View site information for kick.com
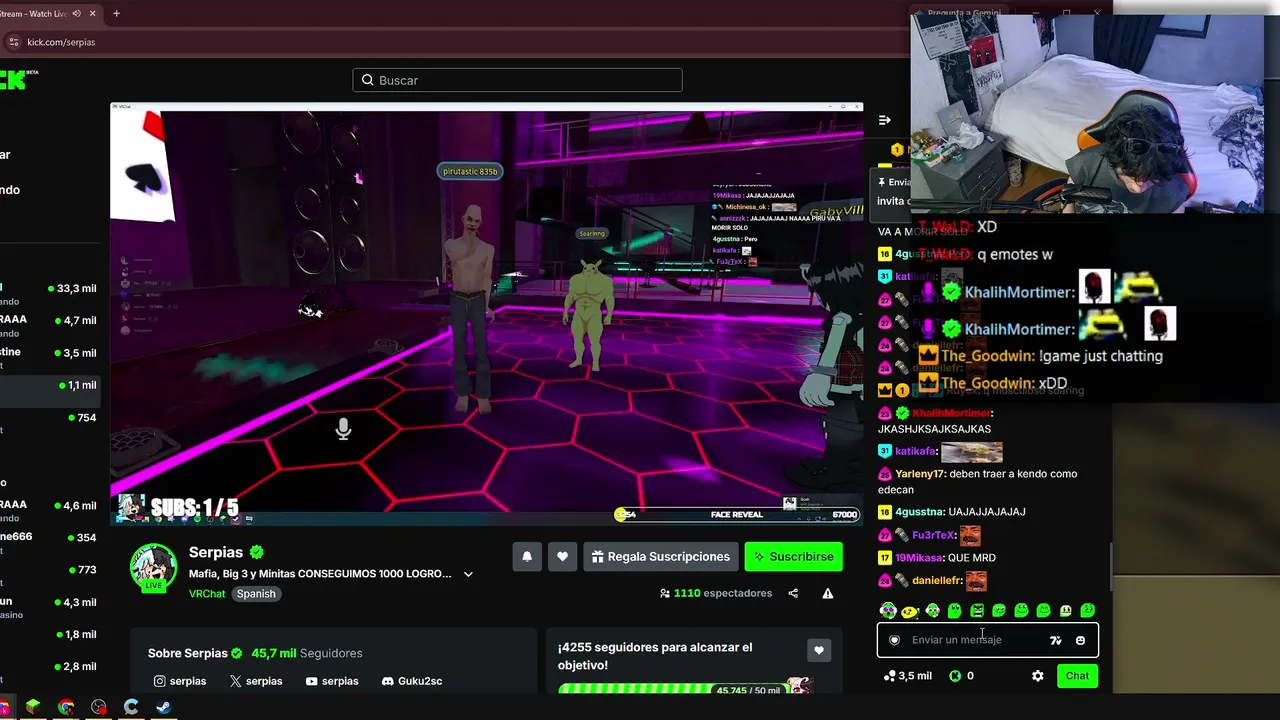This screenshot has height=720, width=1280. coord(13,42)
